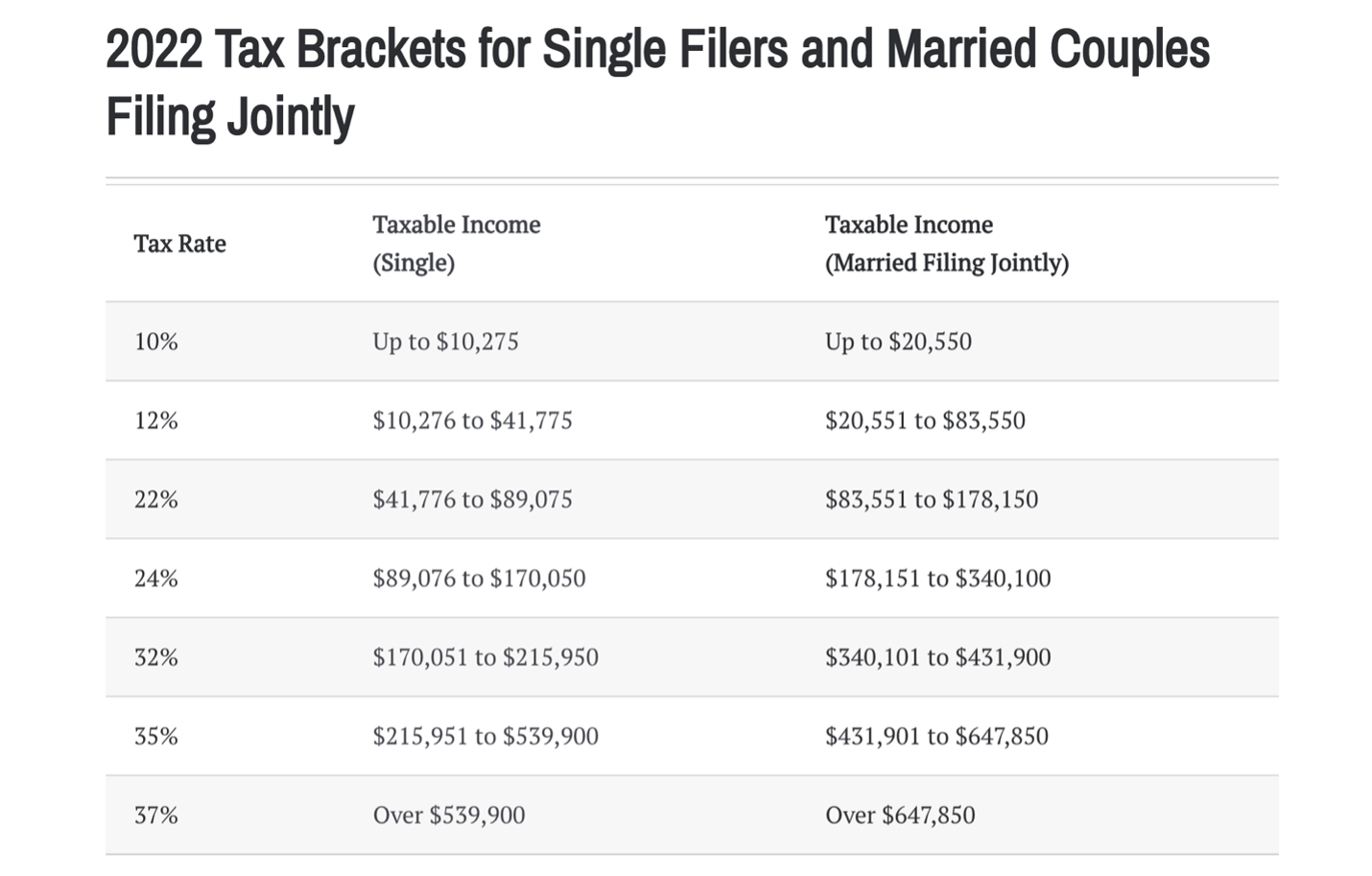The width and height of the screenshot is (1372, 876).
Task: Click the '$340,101 to $431,900' cell
Action: pyautogui.click(x=938, y=657)
